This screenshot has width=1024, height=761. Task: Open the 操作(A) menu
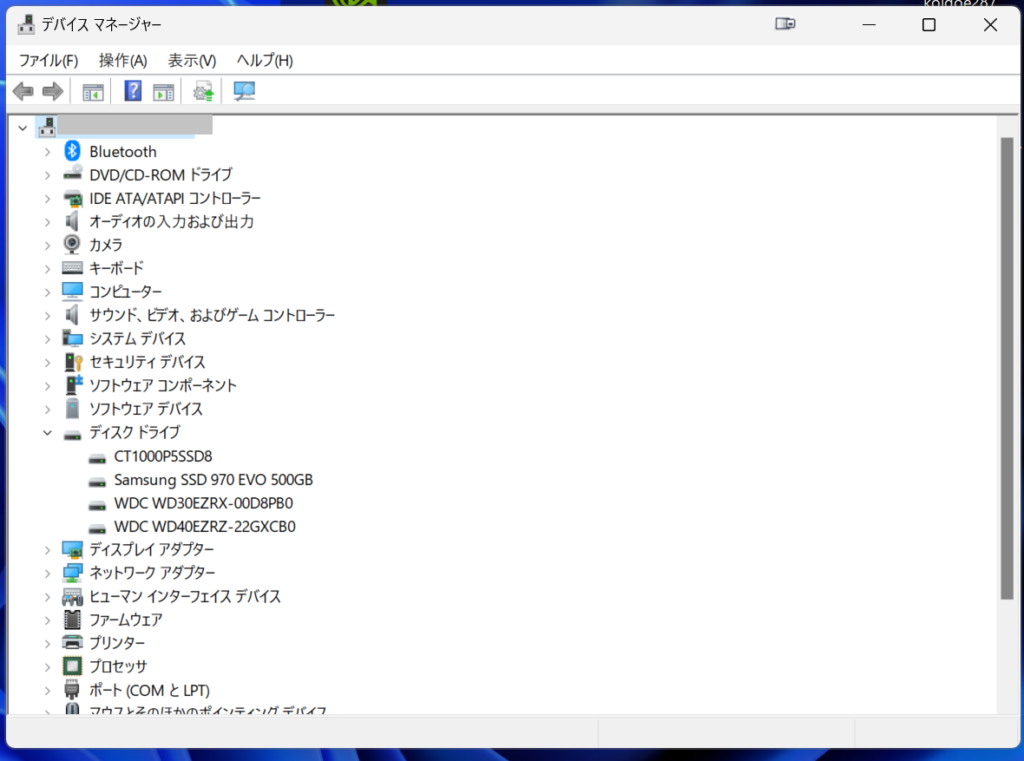[x=123, y=61]
